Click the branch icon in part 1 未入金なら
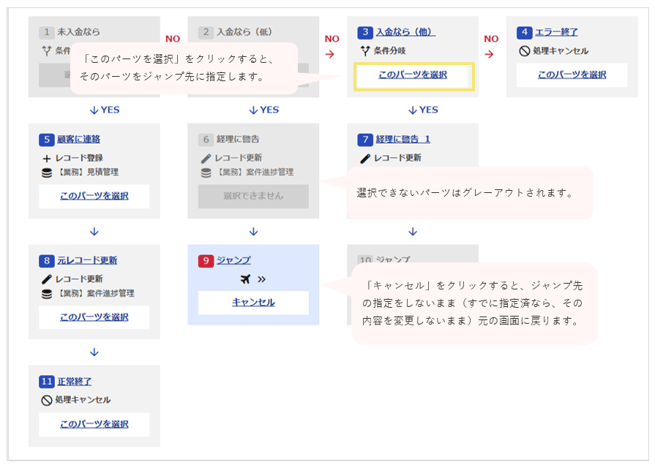 point(47,51)
